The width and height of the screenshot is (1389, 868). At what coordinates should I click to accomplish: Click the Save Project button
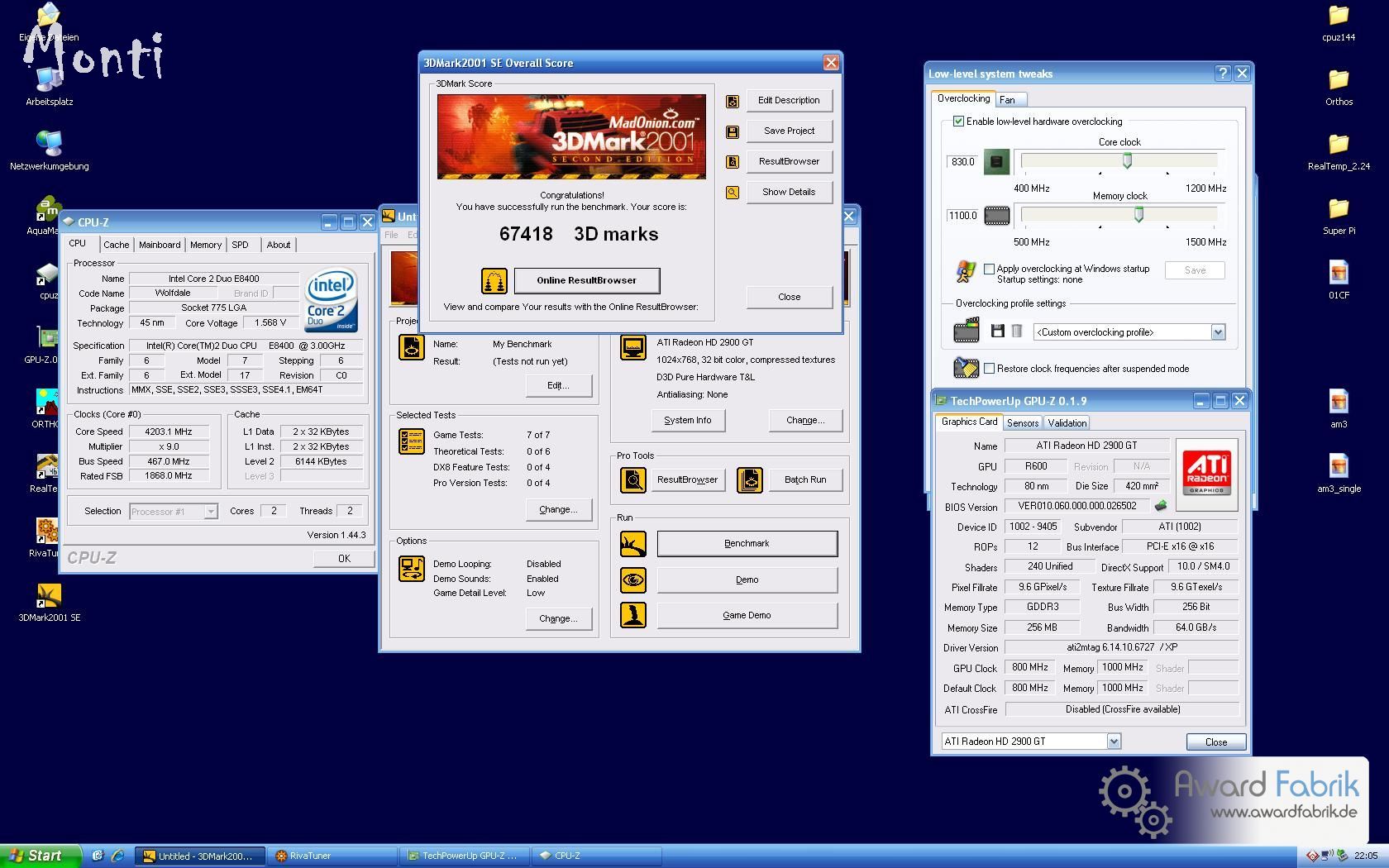789,131
